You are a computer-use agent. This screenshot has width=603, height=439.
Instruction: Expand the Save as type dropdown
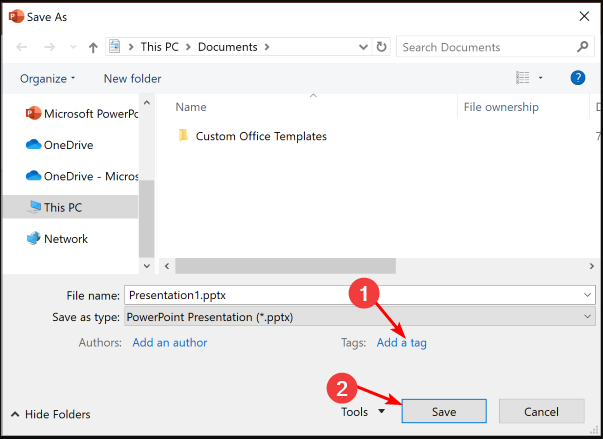(x=586, y=317)
